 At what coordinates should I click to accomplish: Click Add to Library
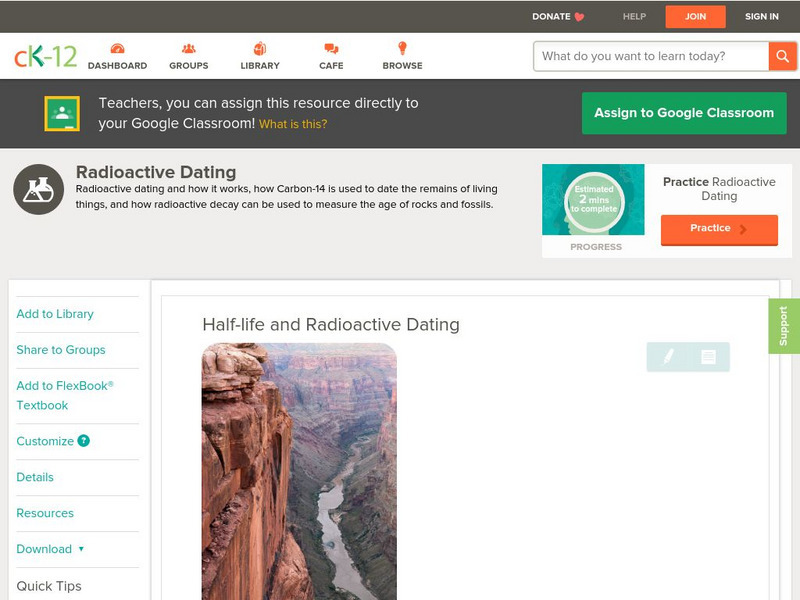[55, 314]
